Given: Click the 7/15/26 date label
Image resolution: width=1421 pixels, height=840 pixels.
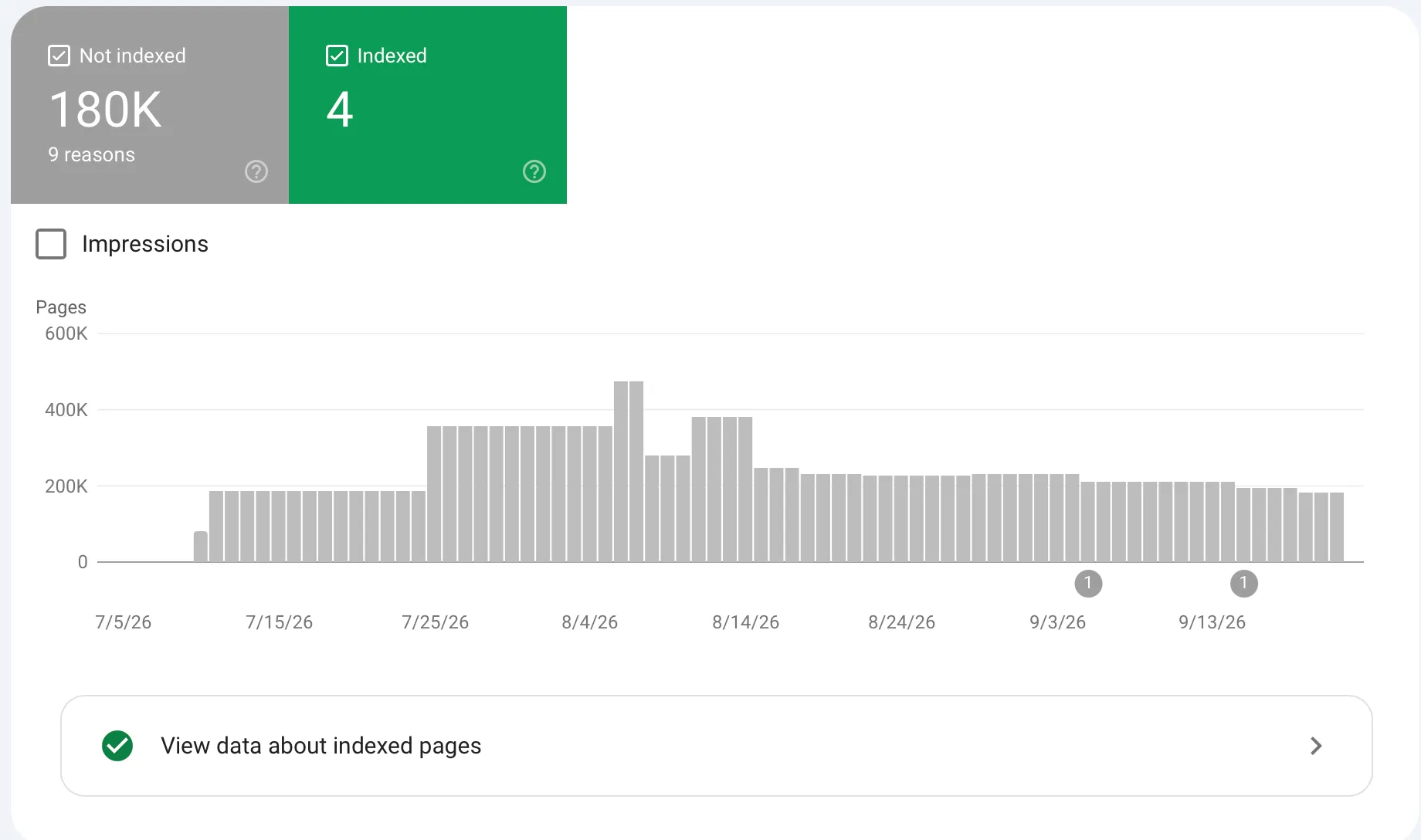Looking at the screenshot, I should pyautogui.click(x=280, y=622).
